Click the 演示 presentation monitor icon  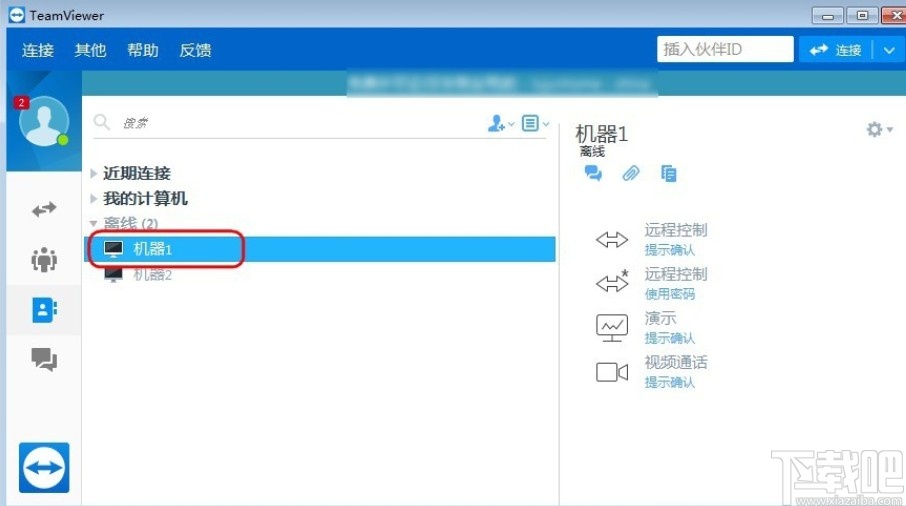[612, 328]
